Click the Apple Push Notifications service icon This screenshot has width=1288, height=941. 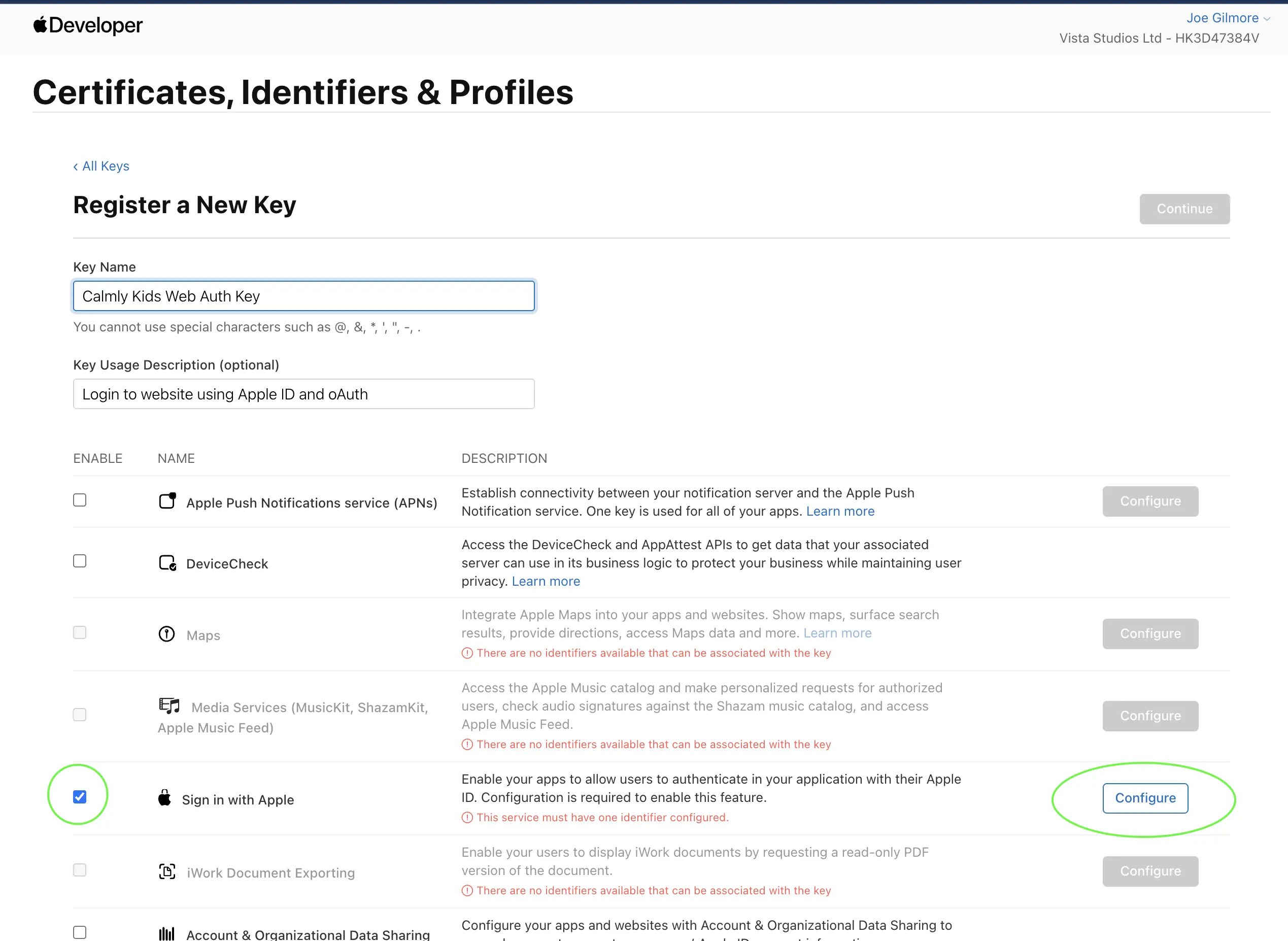coord(167,500)
